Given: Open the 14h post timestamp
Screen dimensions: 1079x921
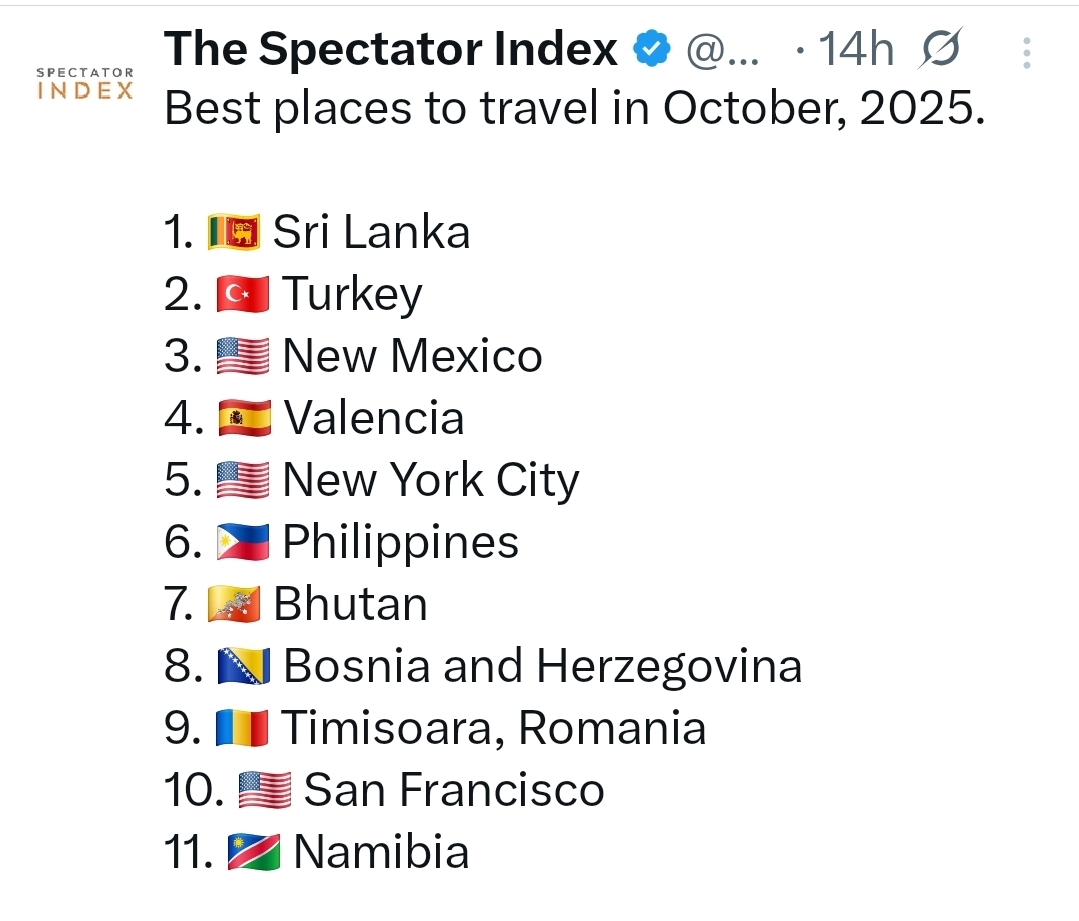Looking at the screenshot, I should coord(855,49).
